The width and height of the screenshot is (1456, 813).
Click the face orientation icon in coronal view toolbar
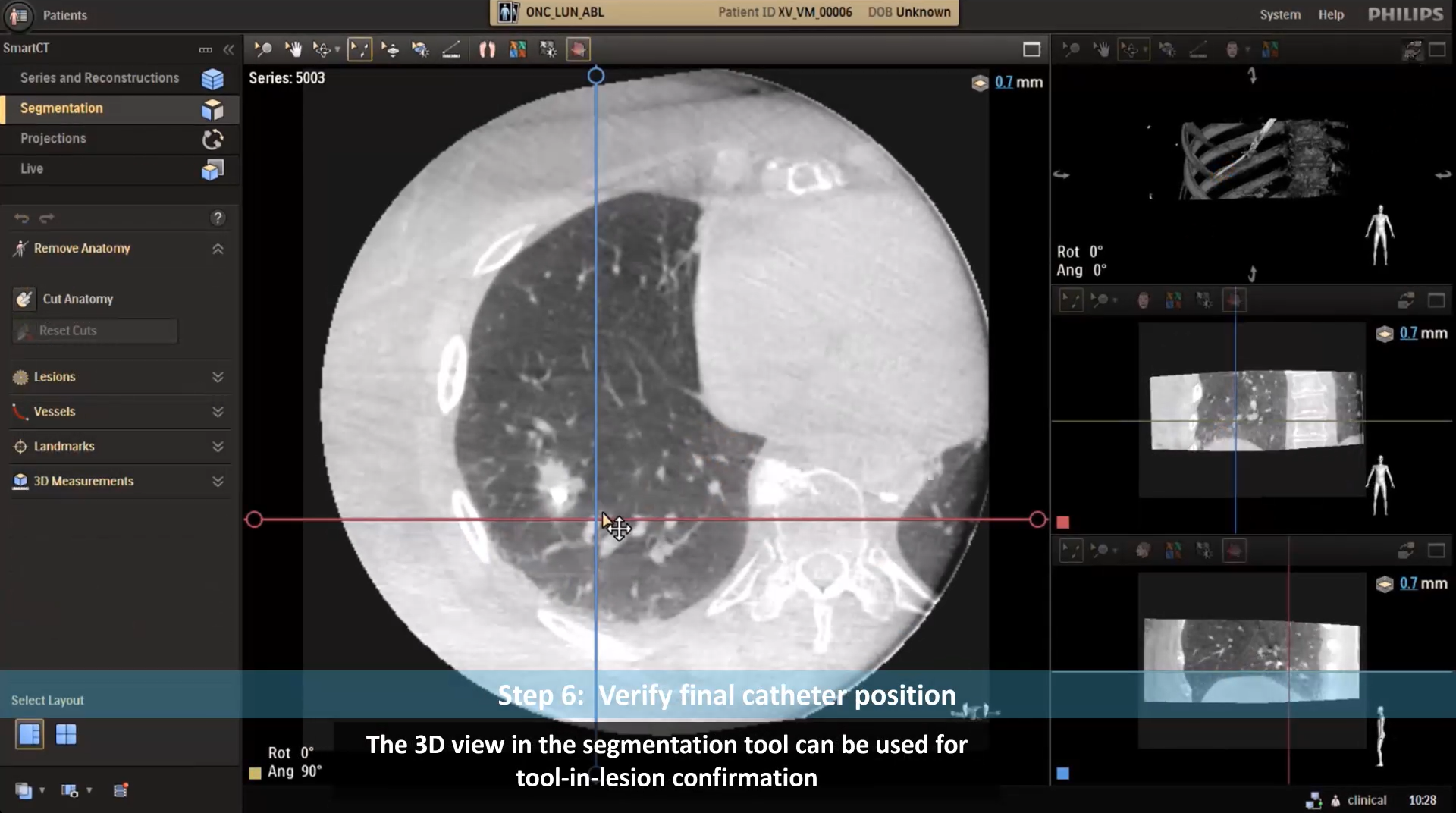click(1143, 300)
